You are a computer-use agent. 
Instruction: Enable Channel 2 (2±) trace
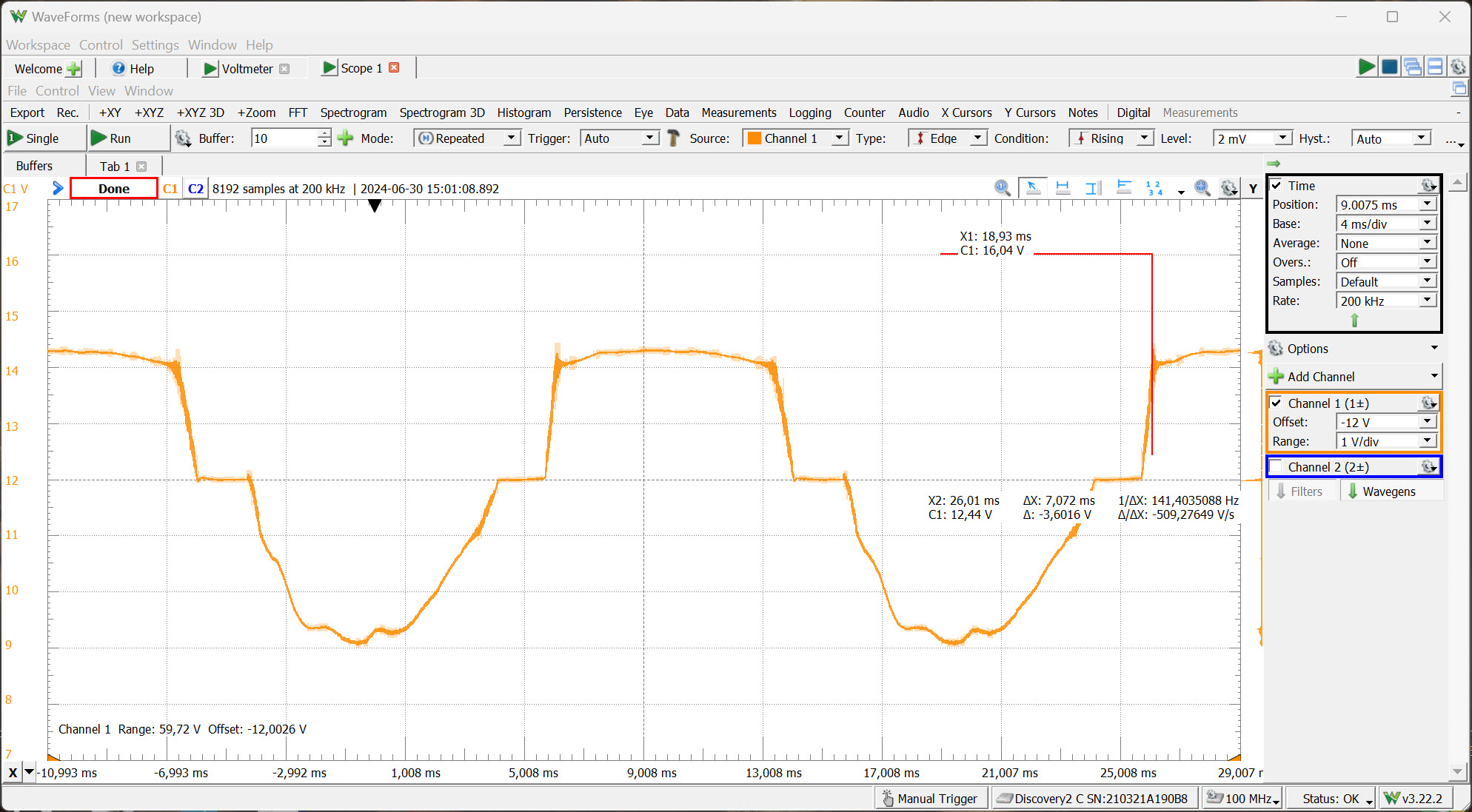[1276, 466]
